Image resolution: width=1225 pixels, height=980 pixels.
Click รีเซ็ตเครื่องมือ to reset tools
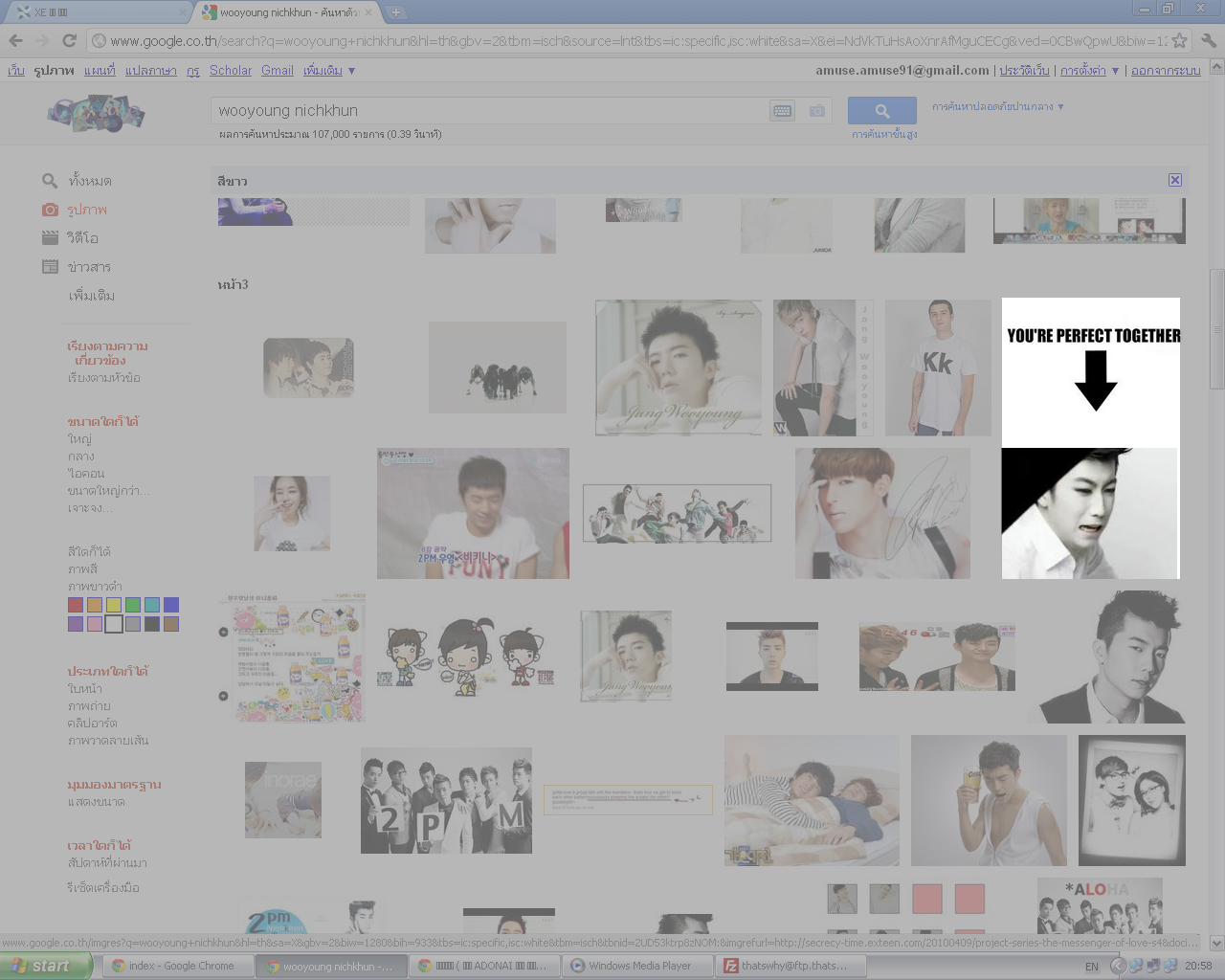coord(103,888)
